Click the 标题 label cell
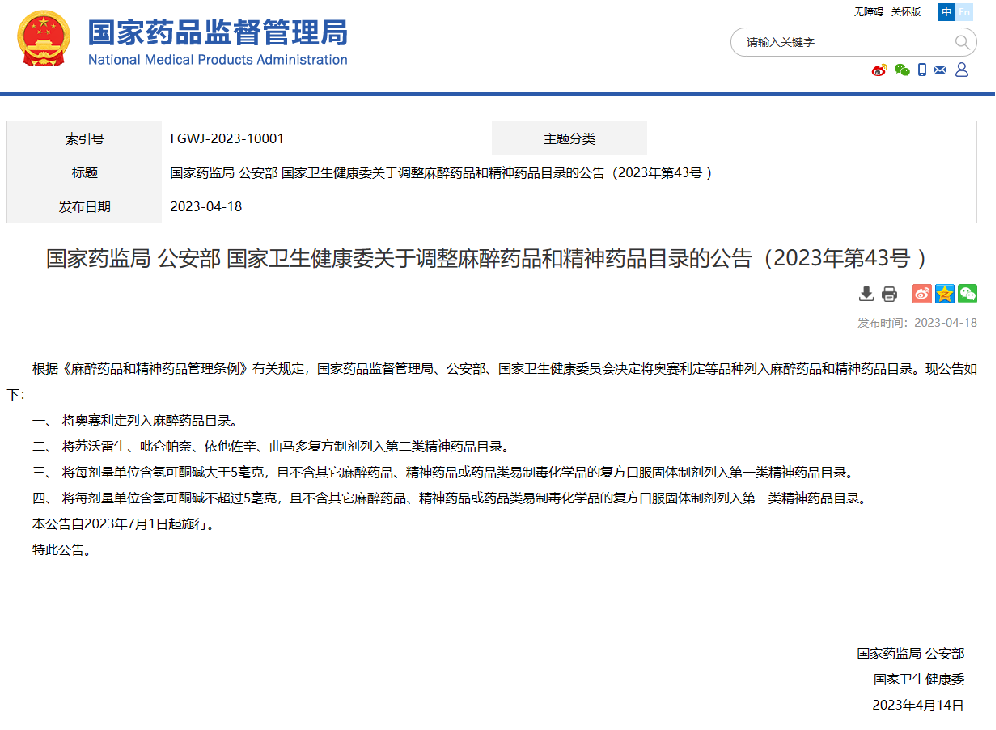The image size is (996, 730). [x=84, y=173]
